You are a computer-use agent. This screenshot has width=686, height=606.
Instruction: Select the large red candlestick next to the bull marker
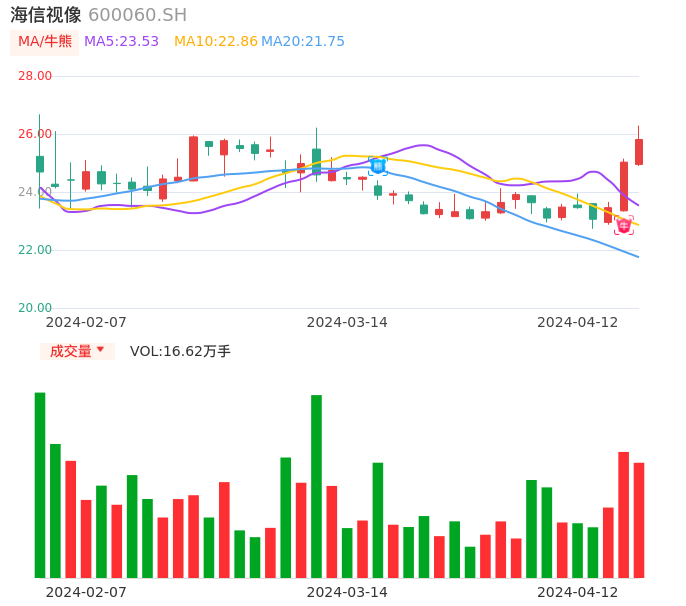(624, 186)
